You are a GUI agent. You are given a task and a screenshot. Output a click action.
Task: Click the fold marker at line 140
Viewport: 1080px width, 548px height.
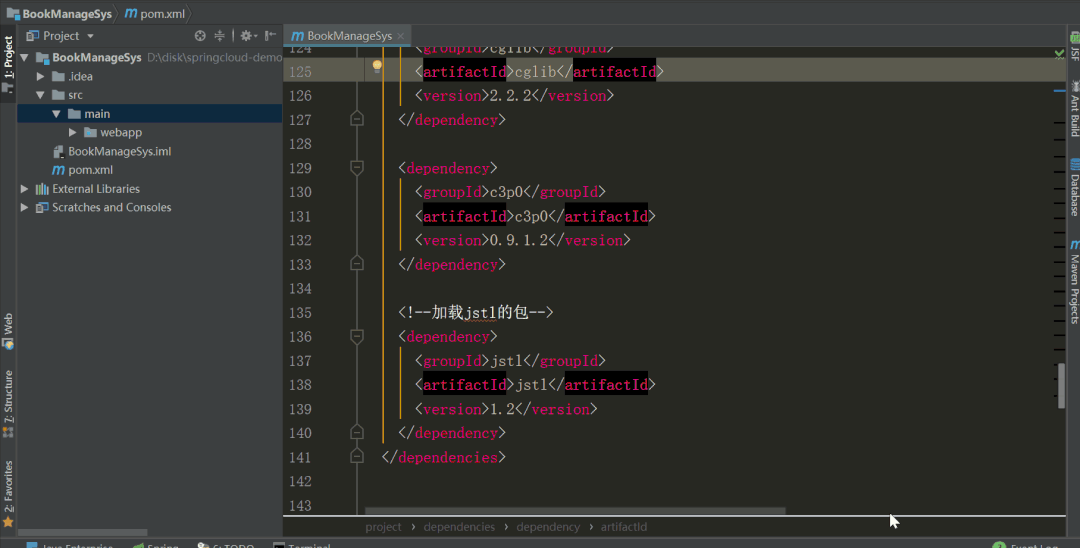tap(357, 432)
